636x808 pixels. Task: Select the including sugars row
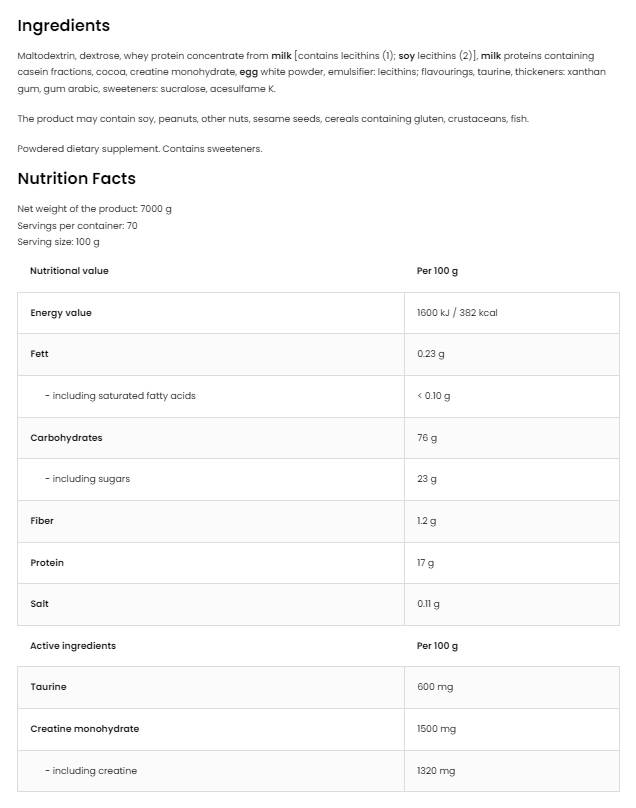[x=87, y=479]
